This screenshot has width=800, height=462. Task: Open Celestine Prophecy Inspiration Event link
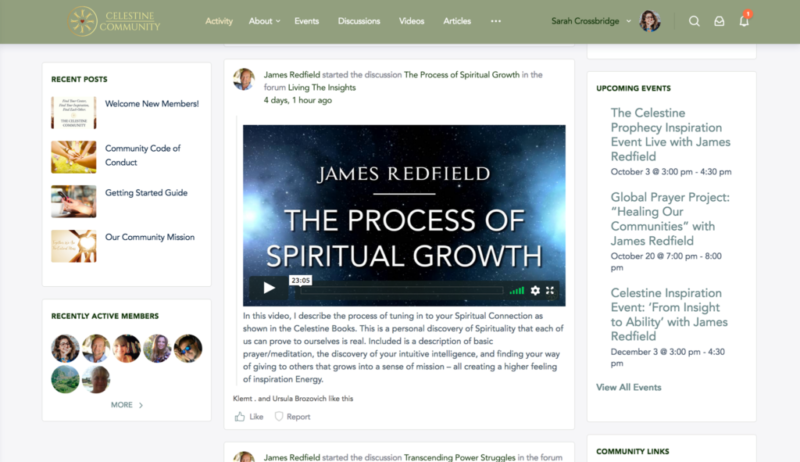[x=670, y=135]
